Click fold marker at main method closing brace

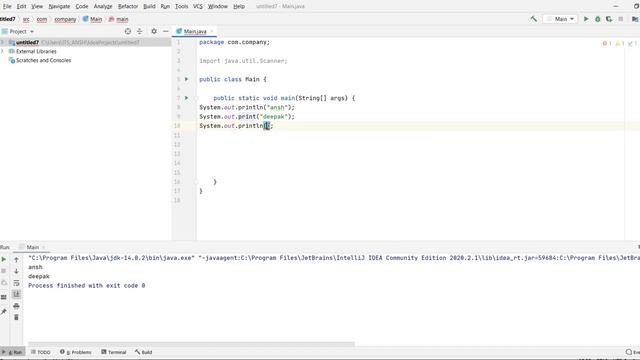pos(196,182)
